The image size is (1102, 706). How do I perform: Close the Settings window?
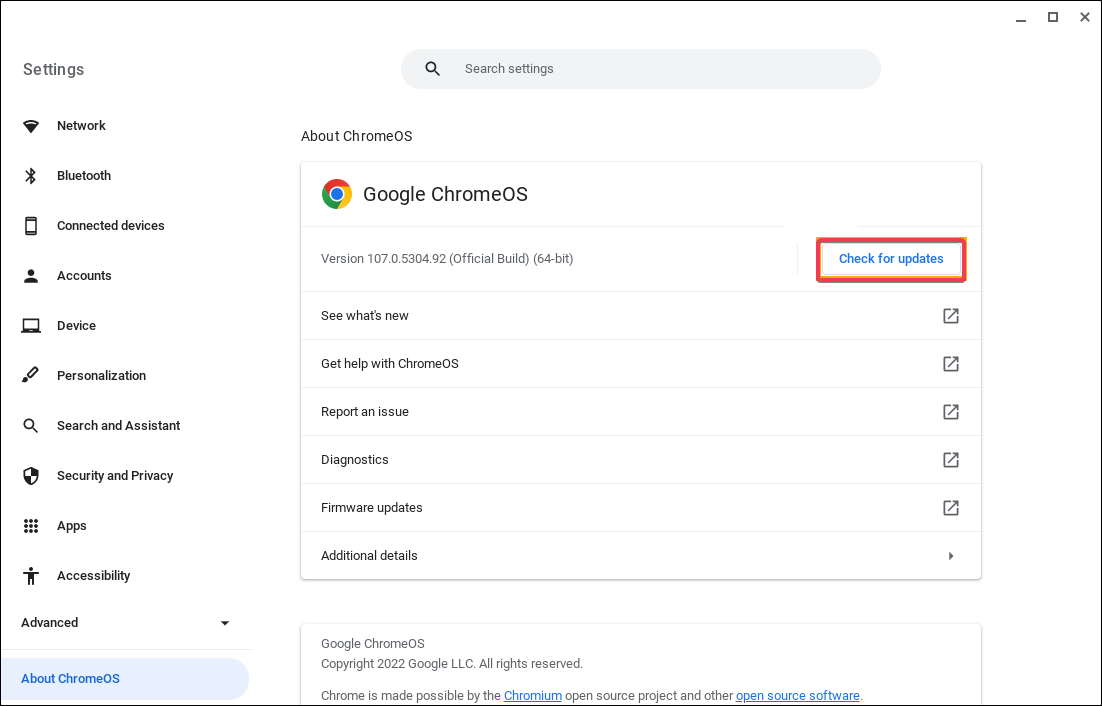coord(1084,18)
